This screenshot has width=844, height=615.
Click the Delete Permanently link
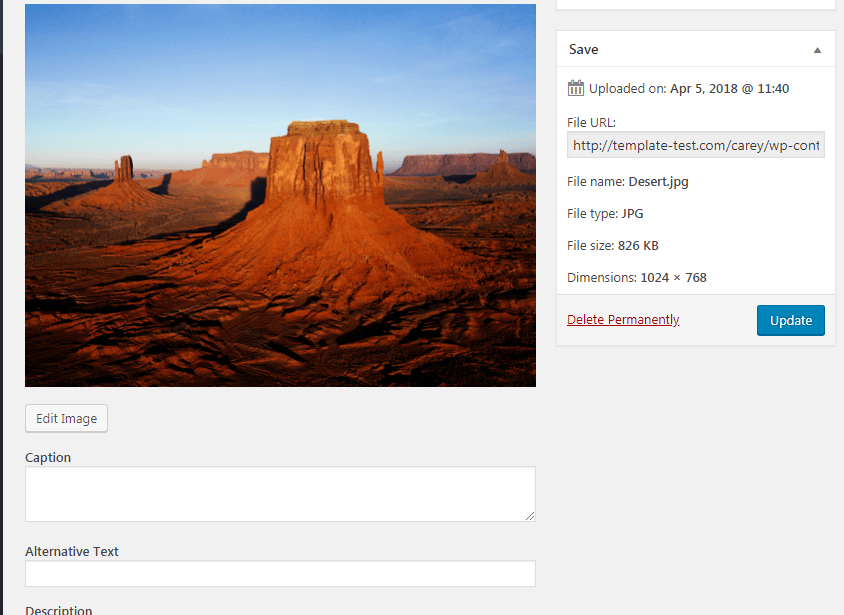(623, 320)
